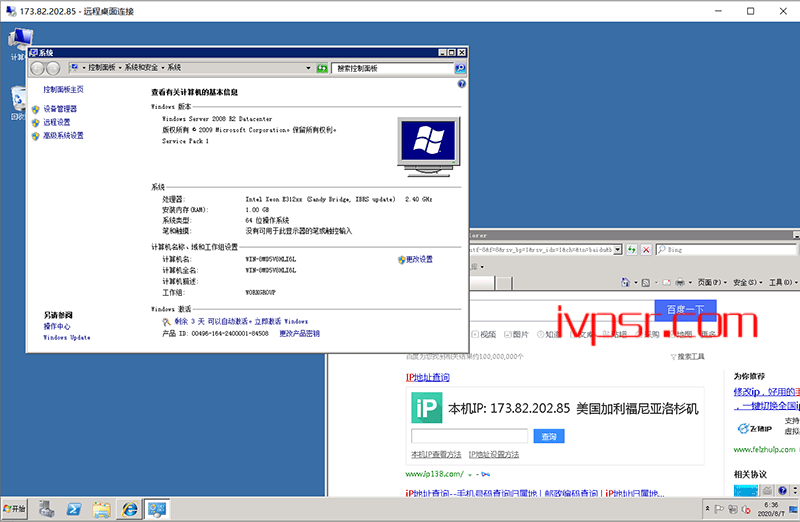Image resolution: width=800 pixels, height=522 pixels.
Task: Launch PowerShell from the taskbar
Action: 74,509
